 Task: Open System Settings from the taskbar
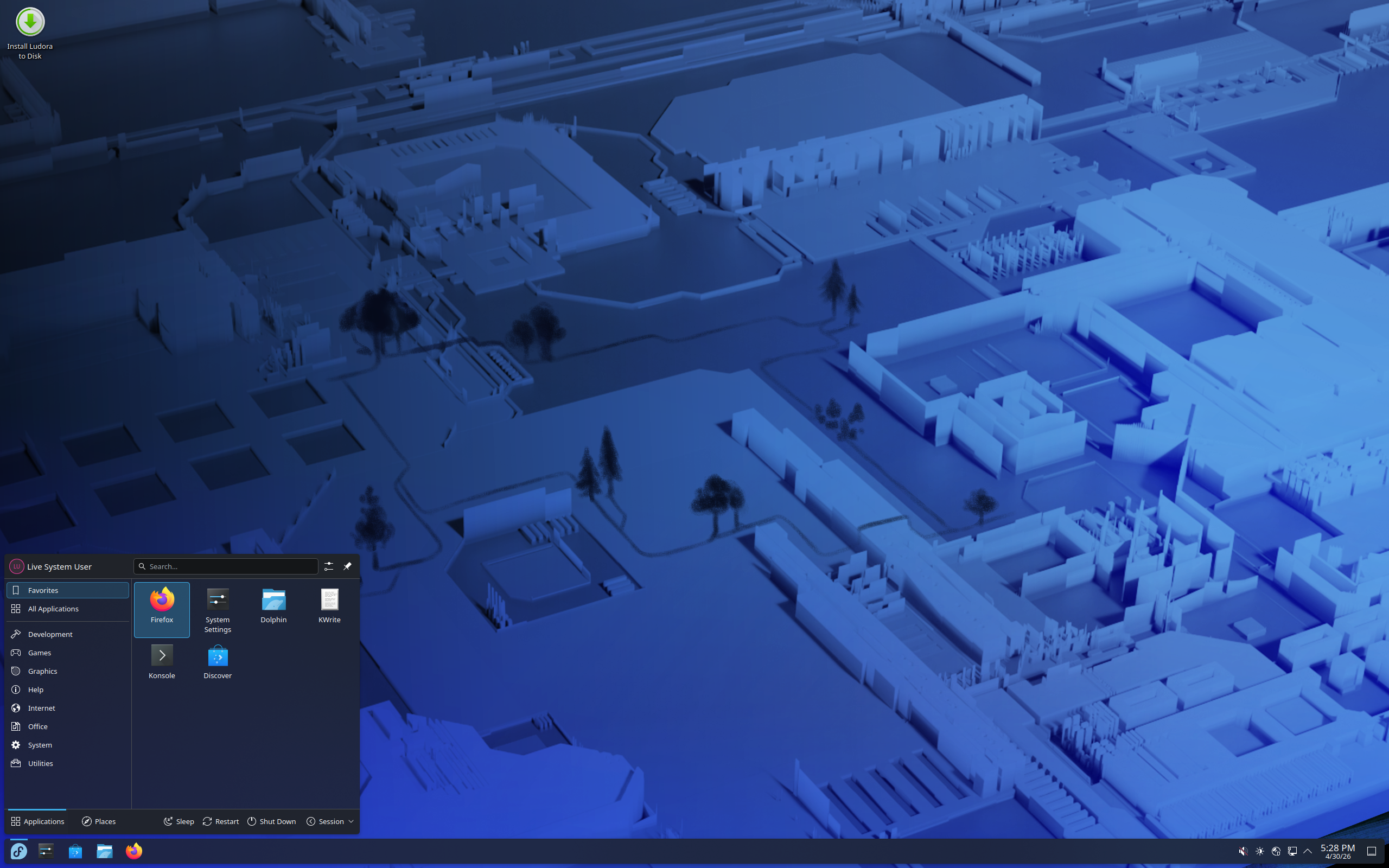[x=46, y=851]
